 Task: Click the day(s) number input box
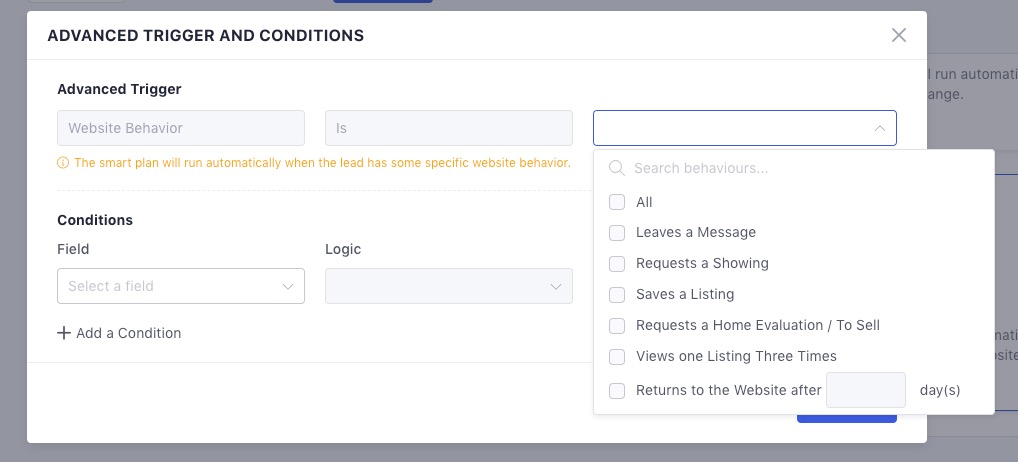tap(866, 390)
